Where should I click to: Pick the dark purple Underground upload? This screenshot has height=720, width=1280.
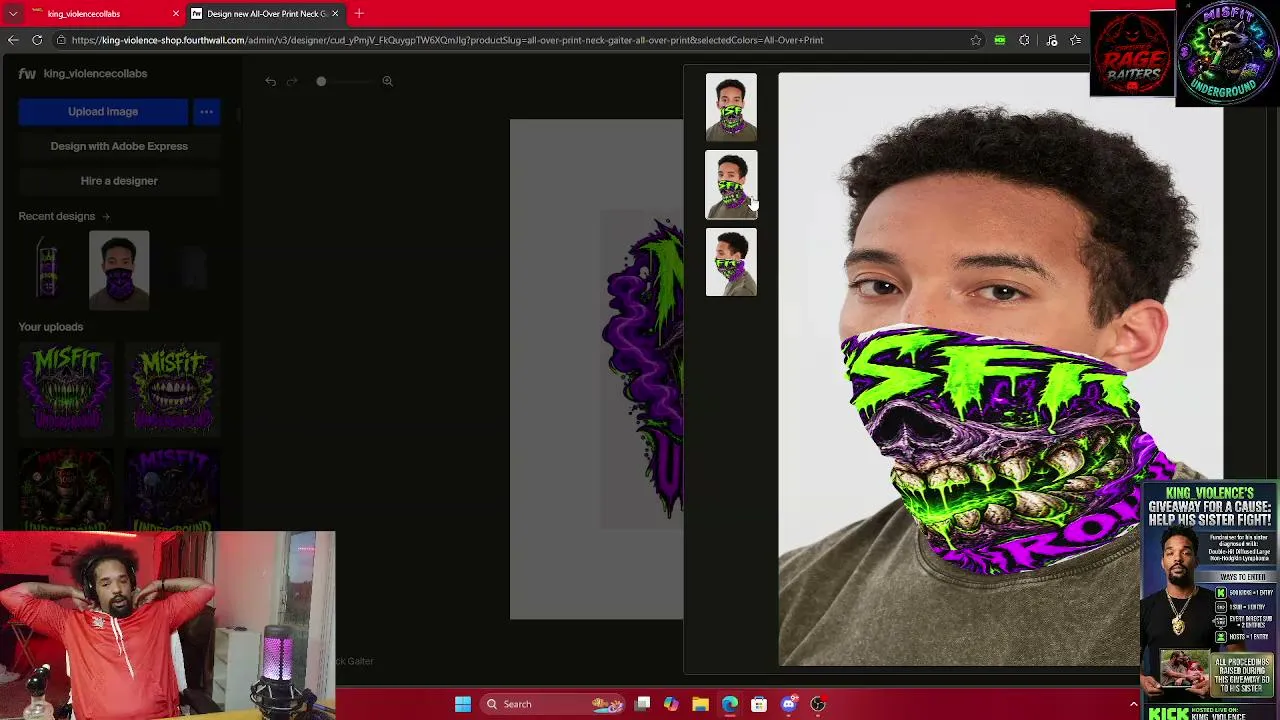(172, 488)
